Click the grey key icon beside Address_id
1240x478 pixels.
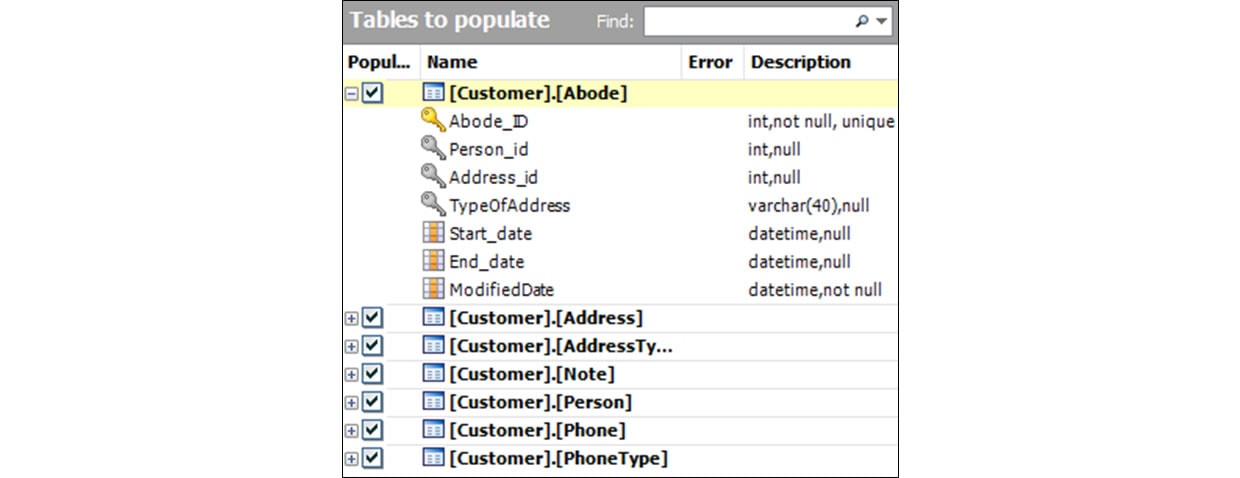tap(433, 177)
